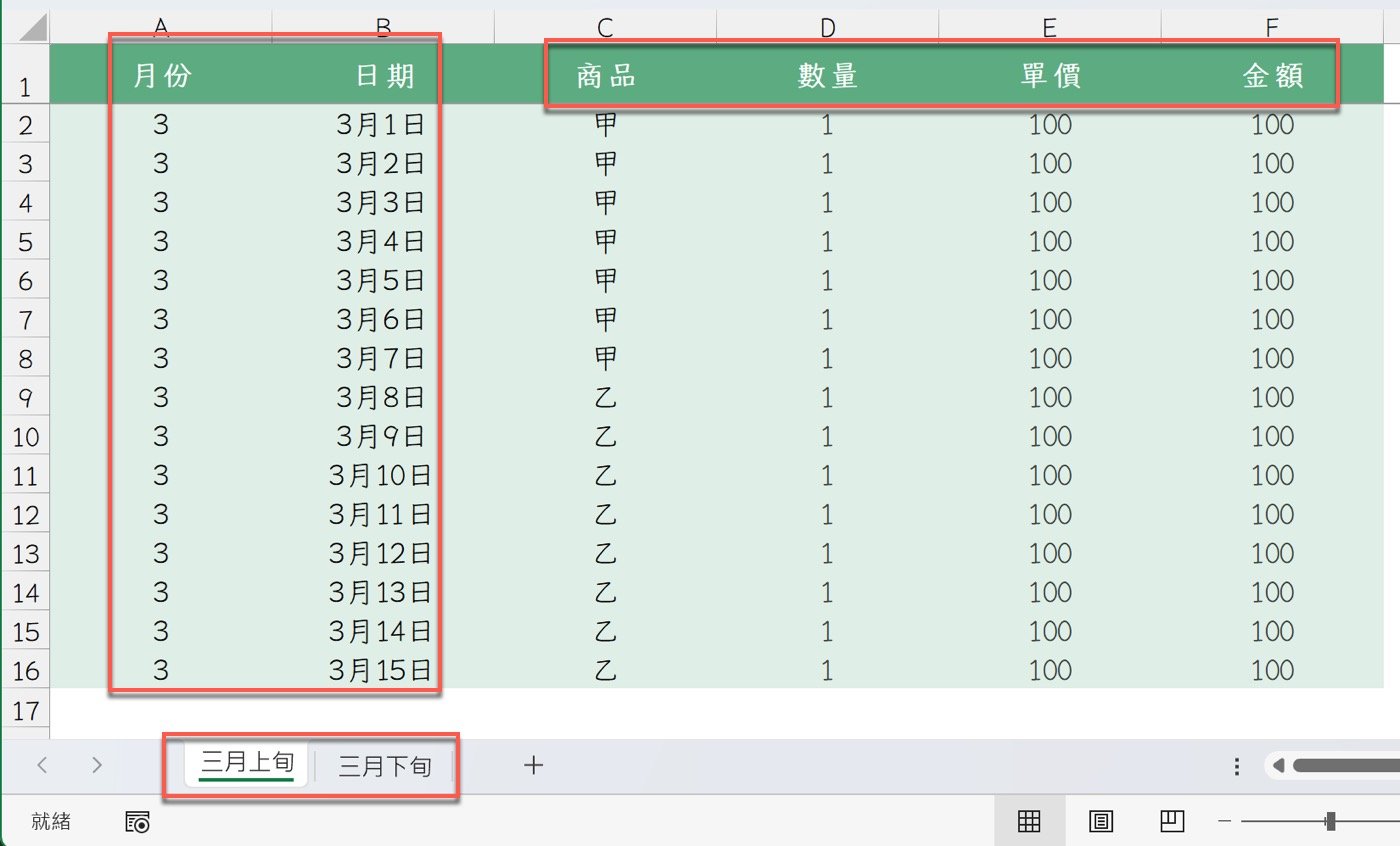Viewport: 1400px width, 846px height.
Task: Click the zoom slider handle
Action: [1330, 822]
